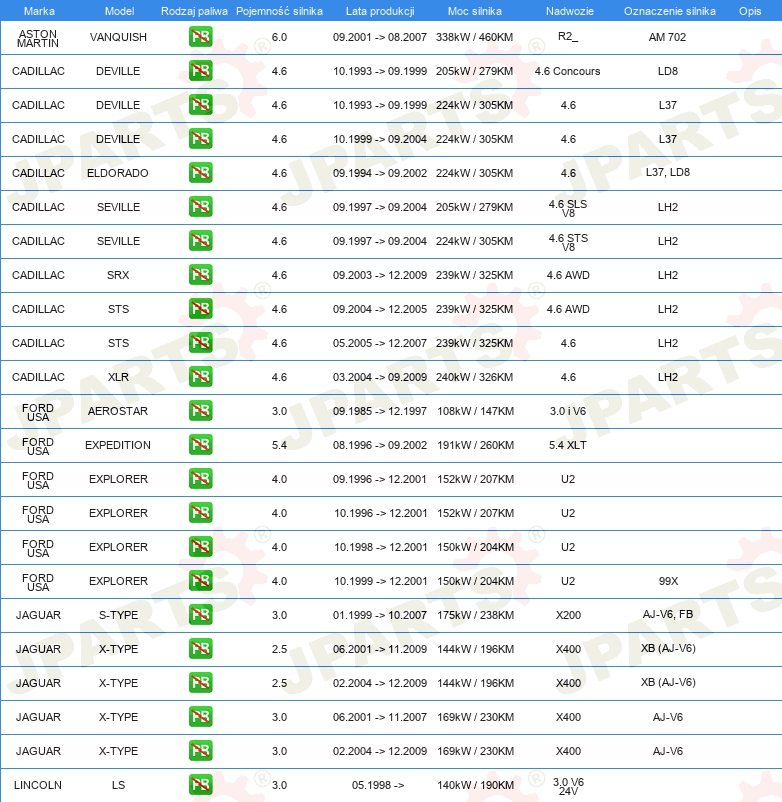Click the Rodzaj paliwa column header

(x=194, y=11)
